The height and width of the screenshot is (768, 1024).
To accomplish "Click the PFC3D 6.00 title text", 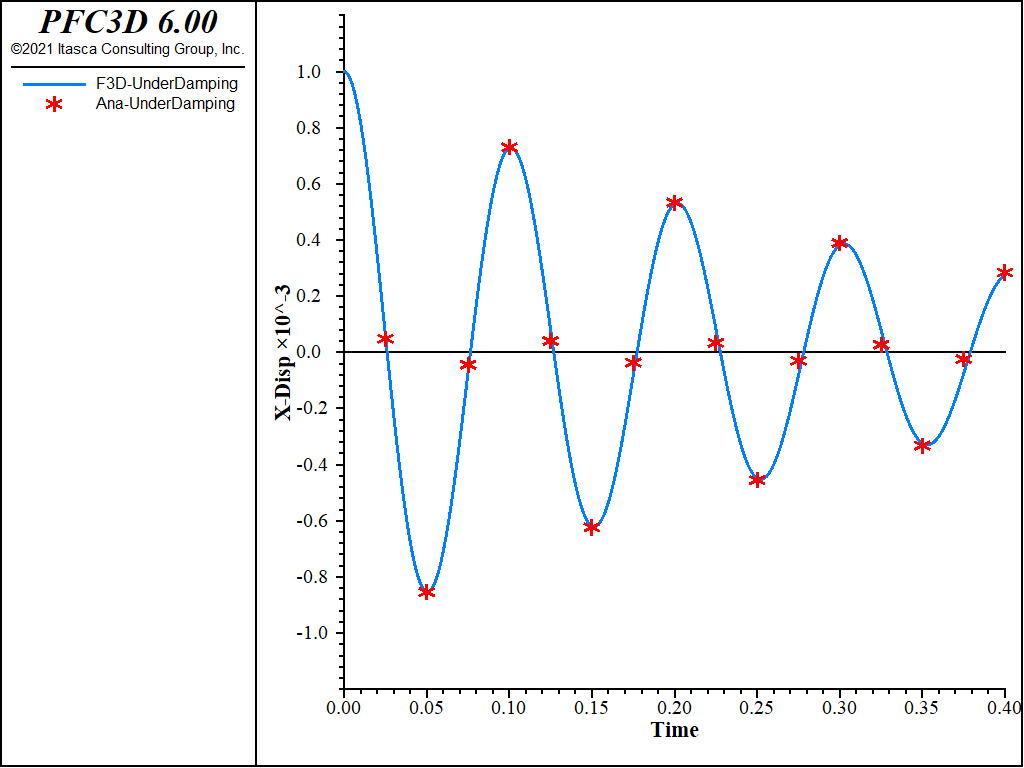I will [128, 22].
